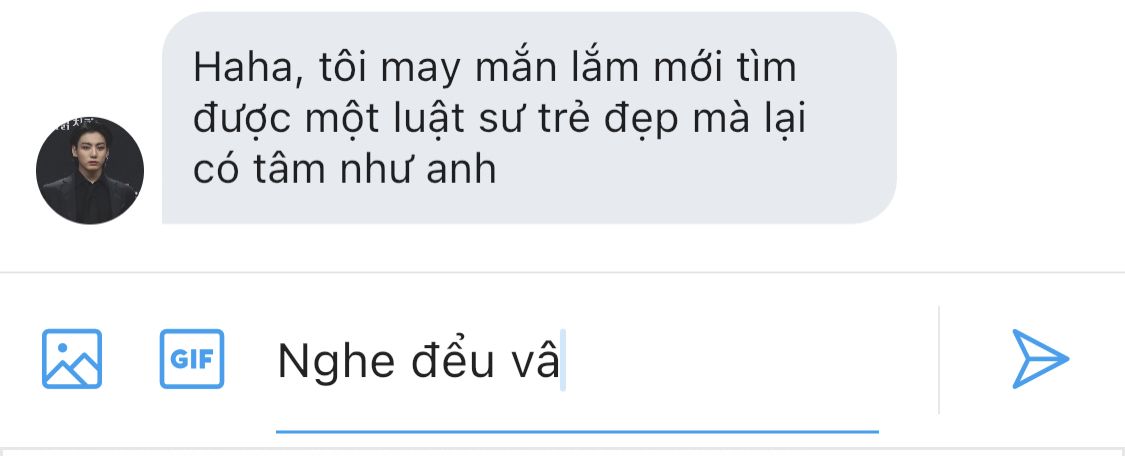The image size is (1125, 456).
Task: Open the sender's profile avatar
Action: (x=90, y=171)
